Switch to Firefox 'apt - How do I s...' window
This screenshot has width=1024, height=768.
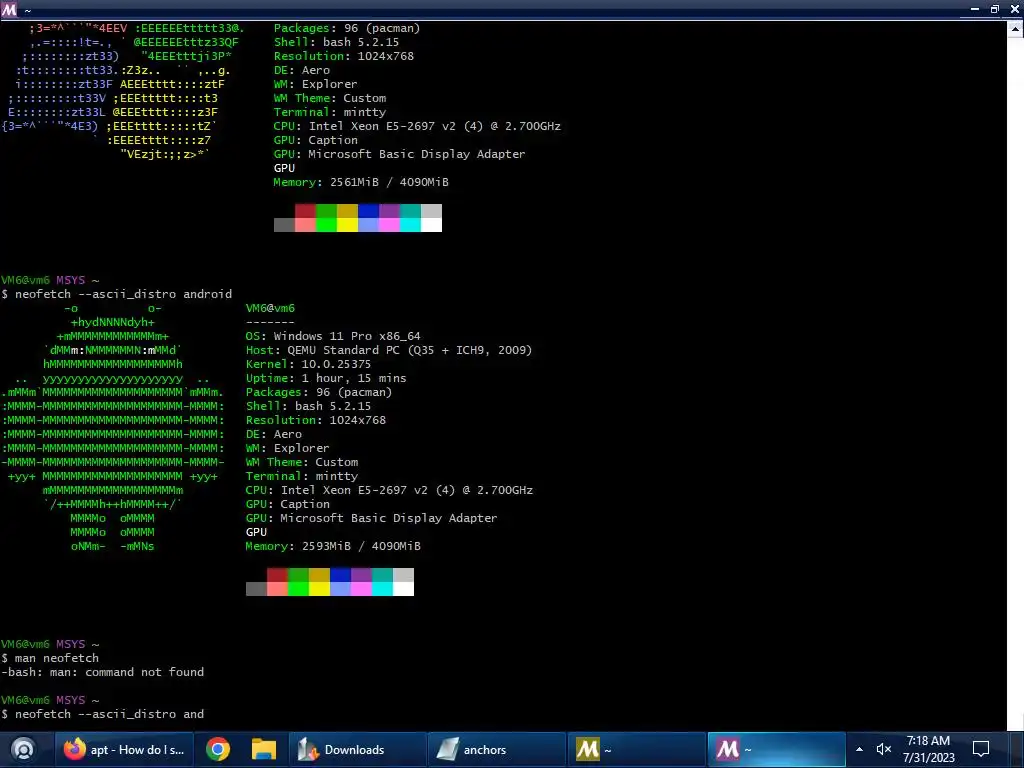[124, 749]
